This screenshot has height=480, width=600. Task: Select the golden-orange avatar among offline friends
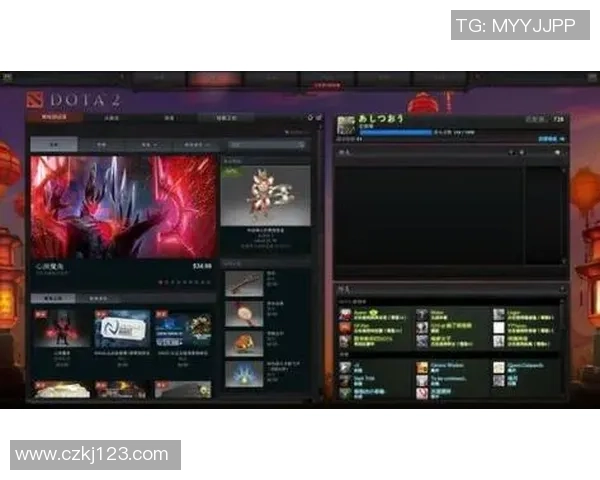[x=422, y=368]
